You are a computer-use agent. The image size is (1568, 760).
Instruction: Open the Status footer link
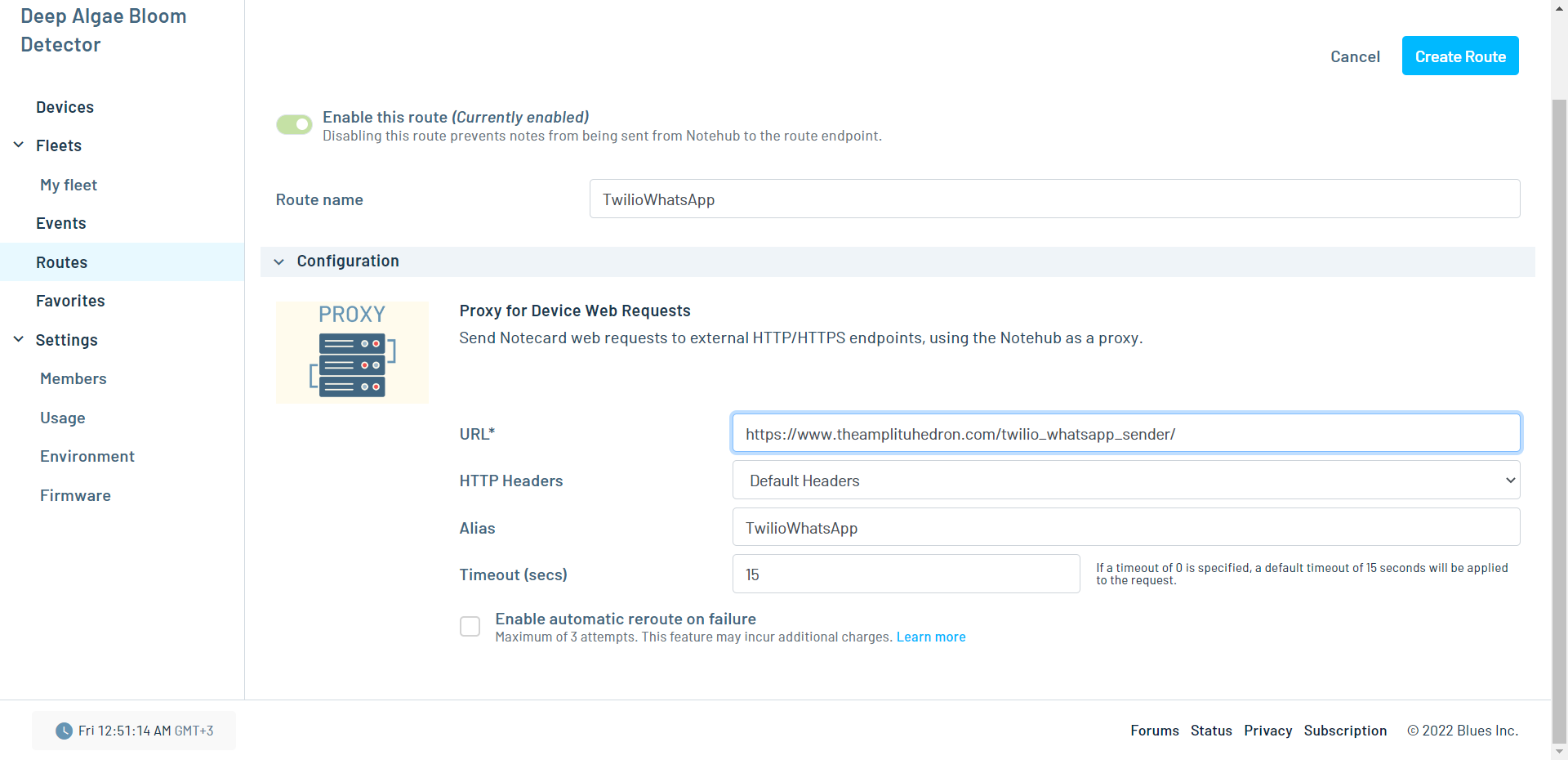point(1210,731)
